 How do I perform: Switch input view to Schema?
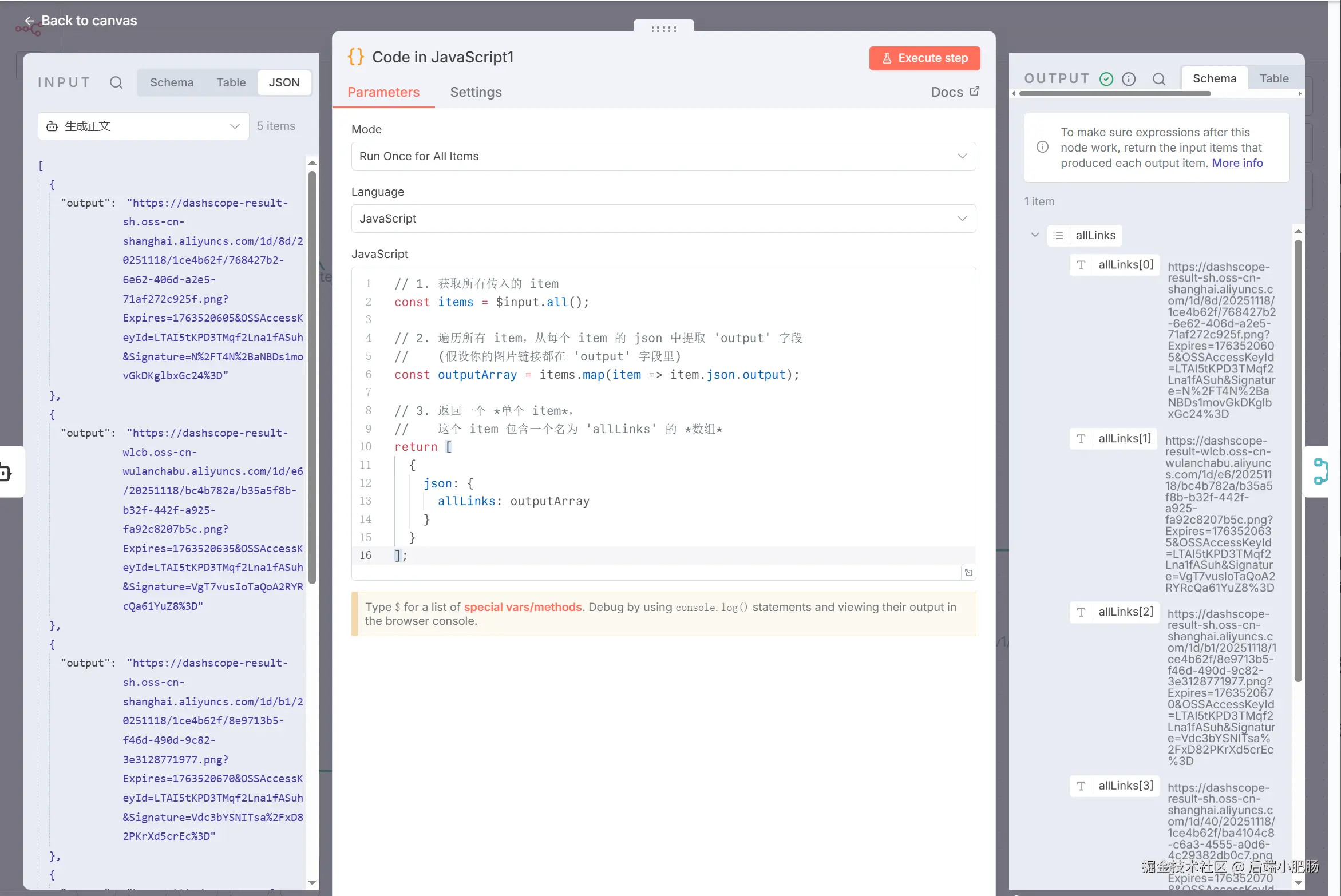point(171,82)
